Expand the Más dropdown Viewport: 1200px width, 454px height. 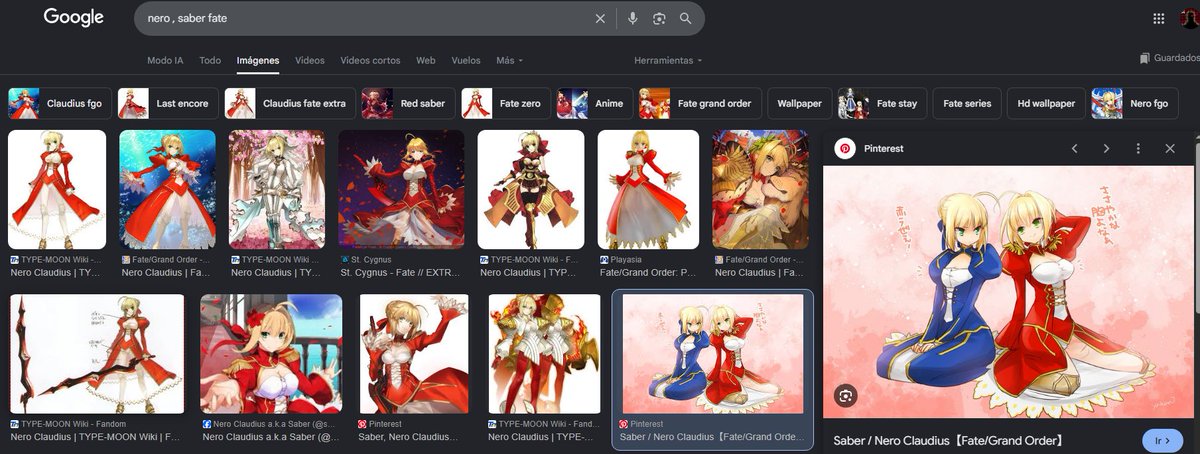(x=509, y=60)
